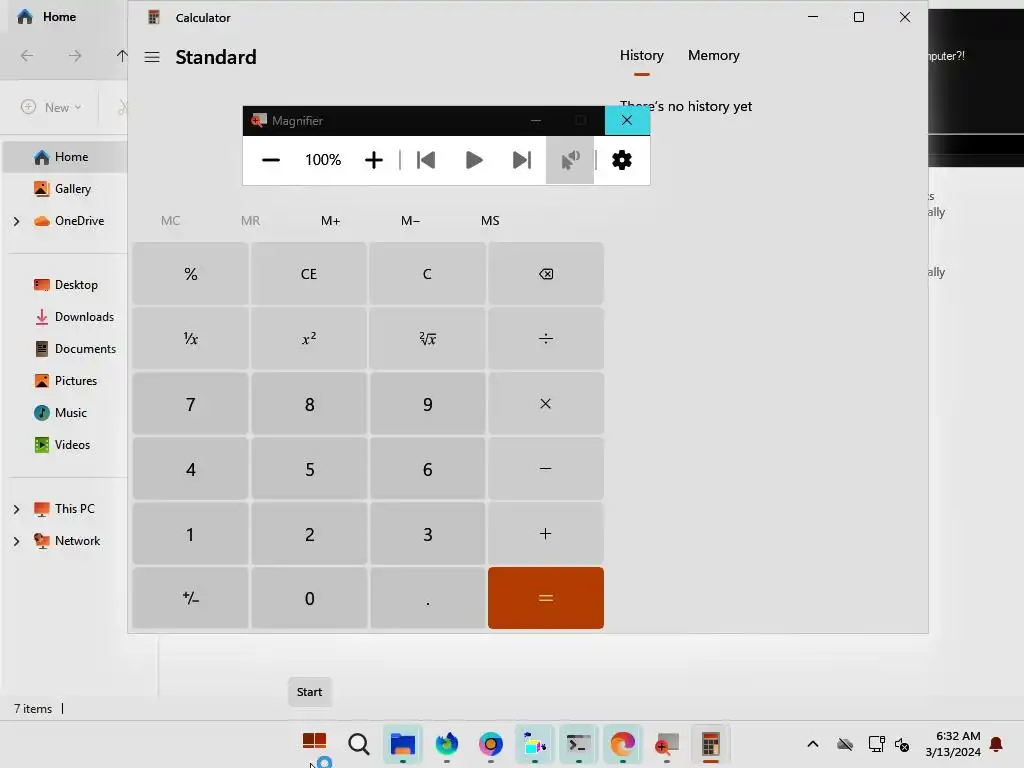
Task: Click the M+ memory add button
Action: (x=330, y=221)
